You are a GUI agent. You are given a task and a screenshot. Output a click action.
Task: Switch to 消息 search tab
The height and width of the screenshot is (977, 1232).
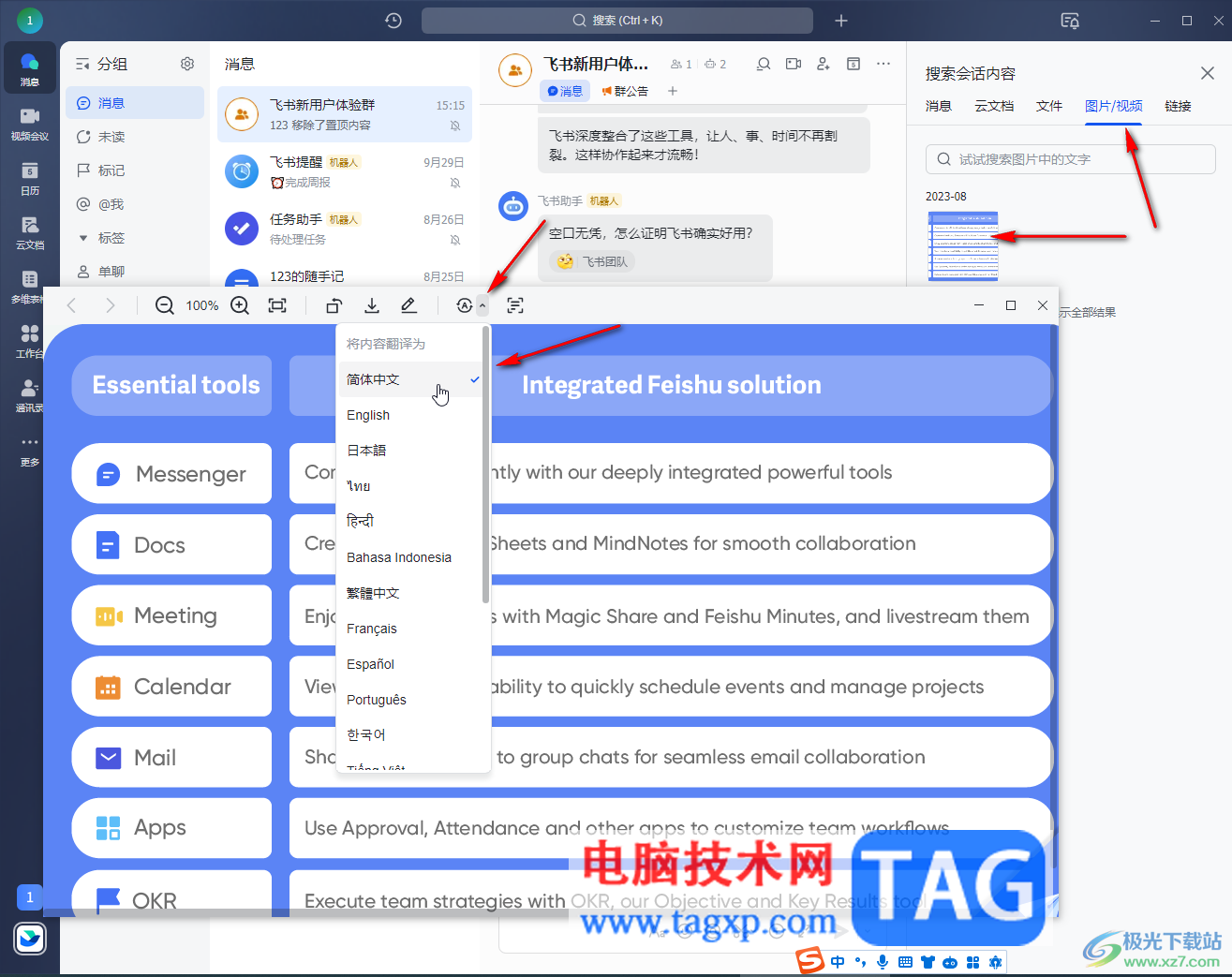pos(939,106)
